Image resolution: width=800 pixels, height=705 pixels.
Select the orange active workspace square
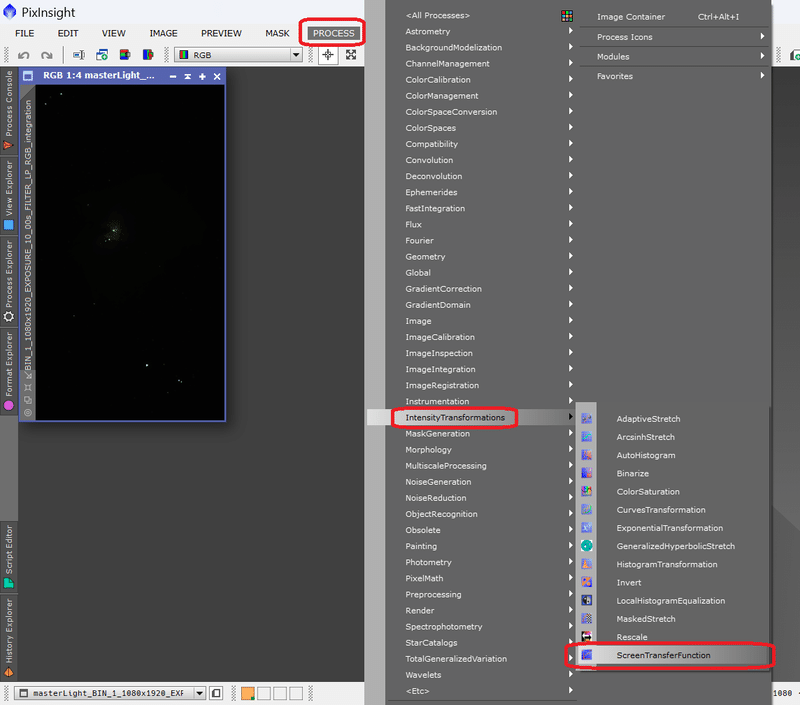pos(248,693)
